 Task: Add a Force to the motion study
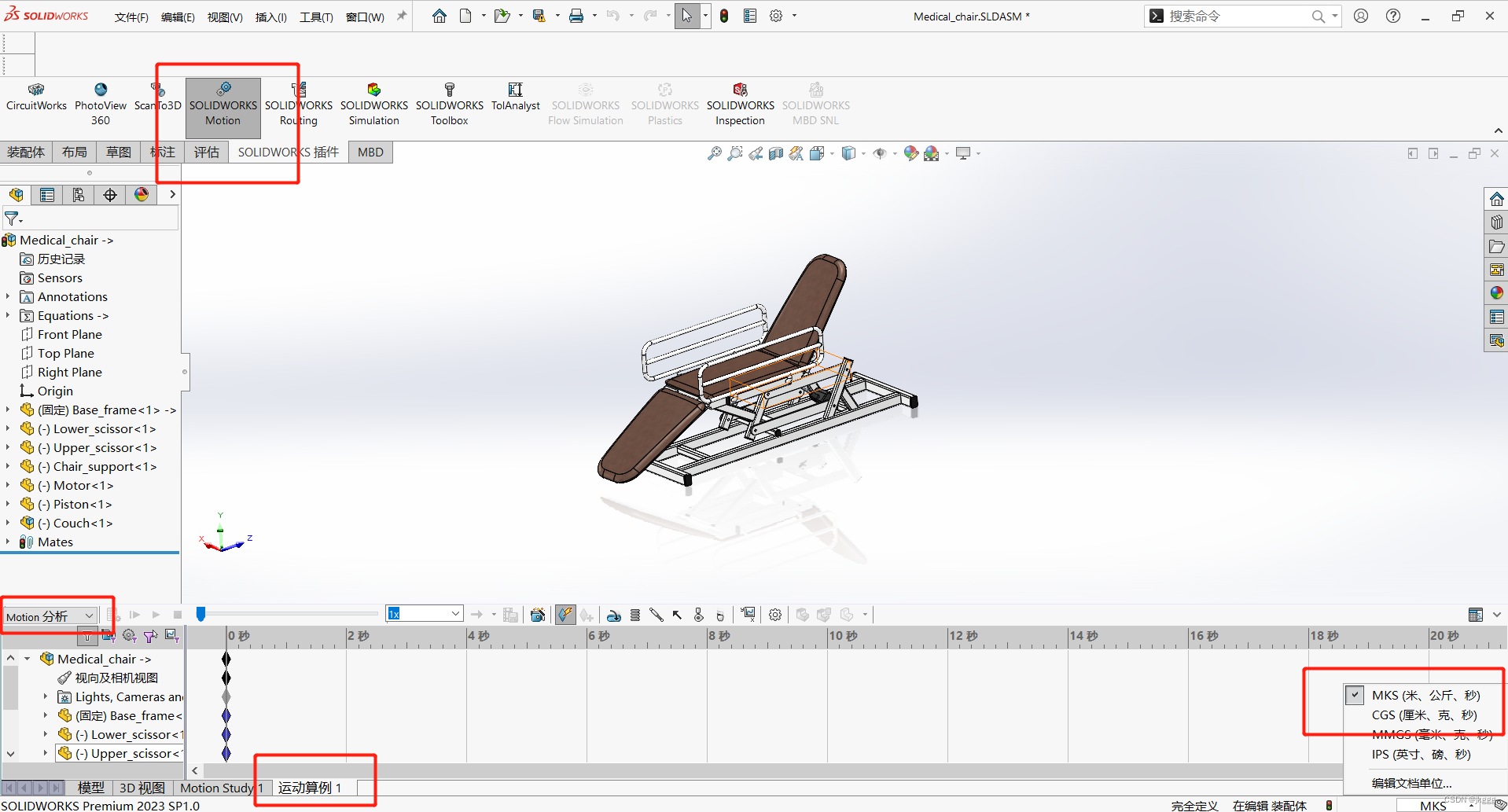[677, 615]
